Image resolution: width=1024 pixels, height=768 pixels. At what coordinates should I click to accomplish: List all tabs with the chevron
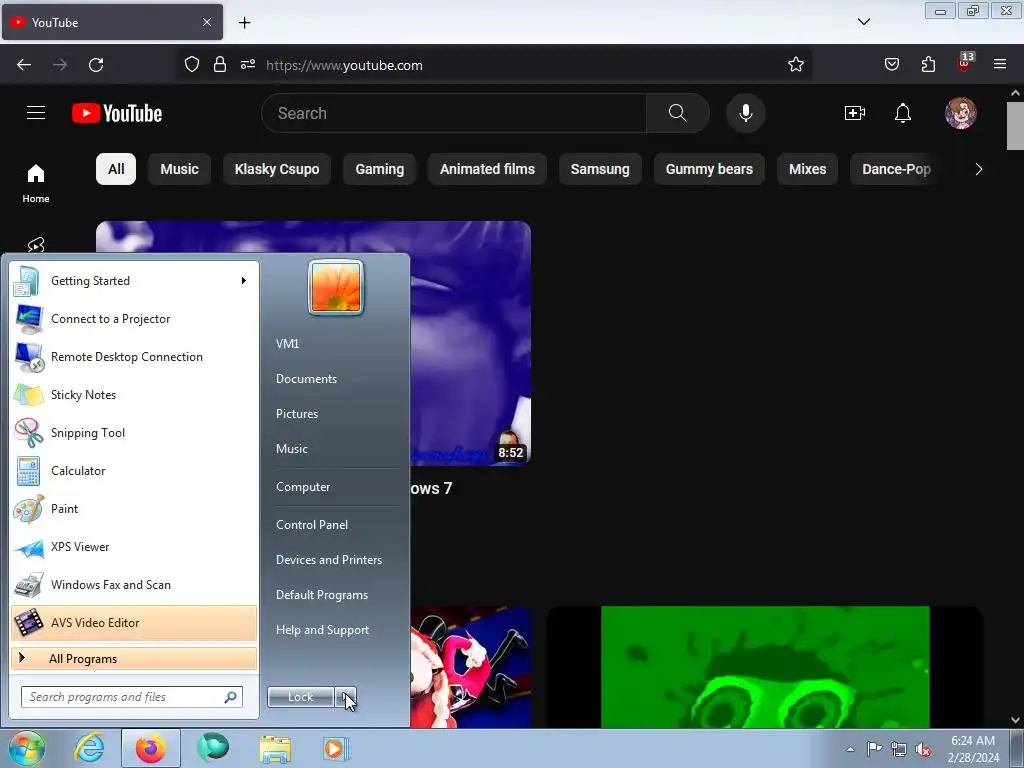coord(863,22)
